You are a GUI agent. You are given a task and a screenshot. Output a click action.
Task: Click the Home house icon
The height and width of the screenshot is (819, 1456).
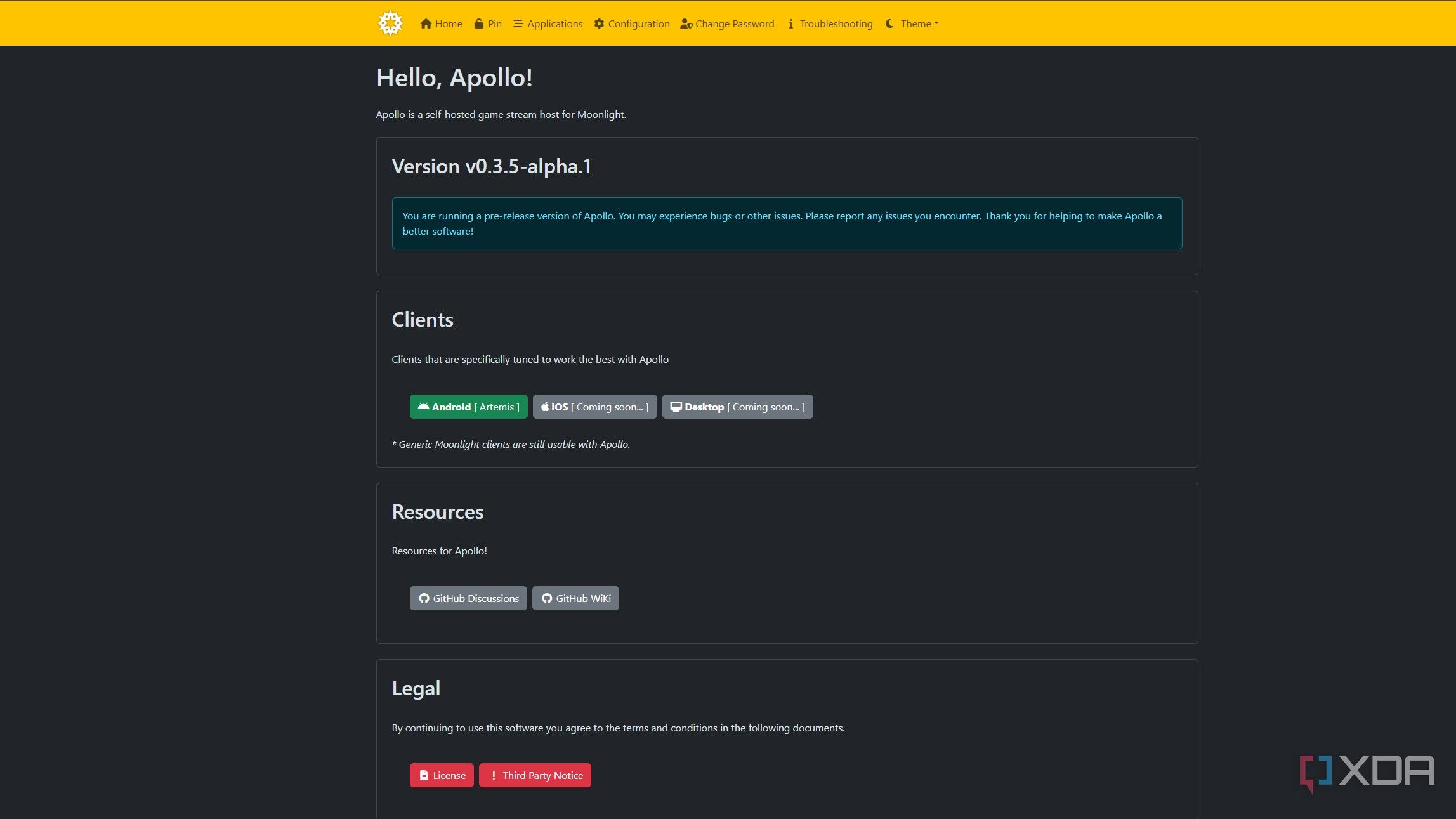click(426, 23)
